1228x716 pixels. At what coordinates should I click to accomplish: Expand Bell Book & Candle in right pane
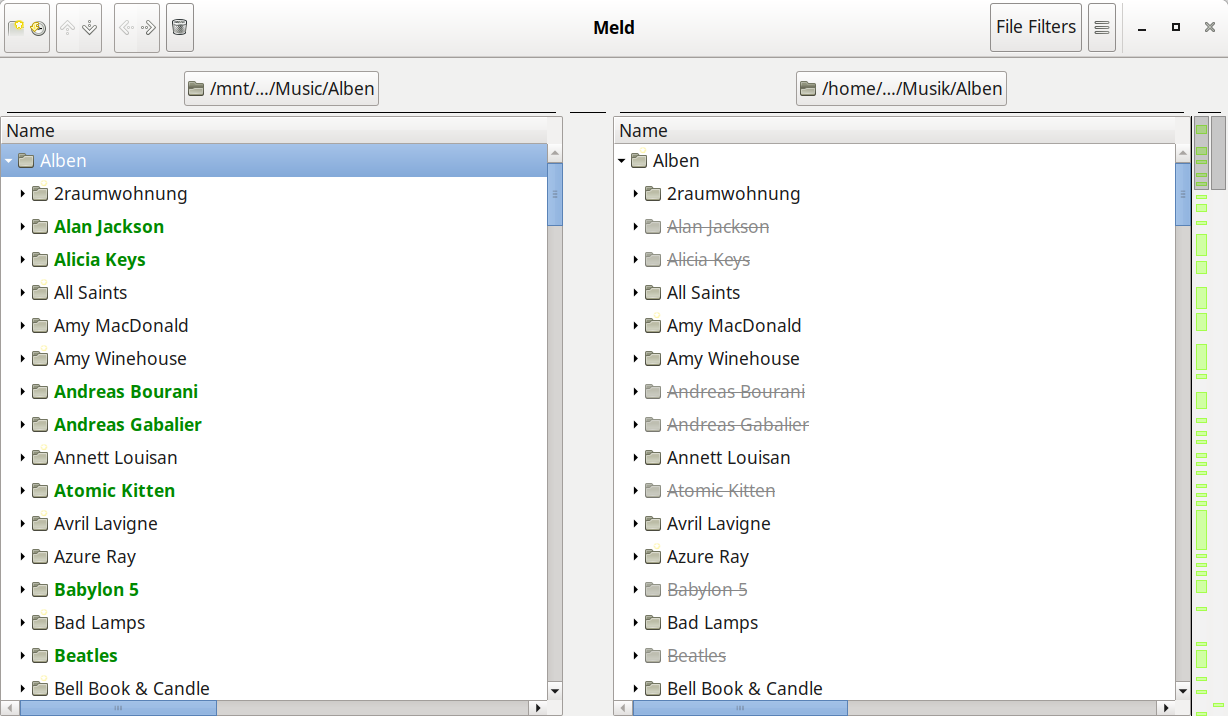(635, 689)
